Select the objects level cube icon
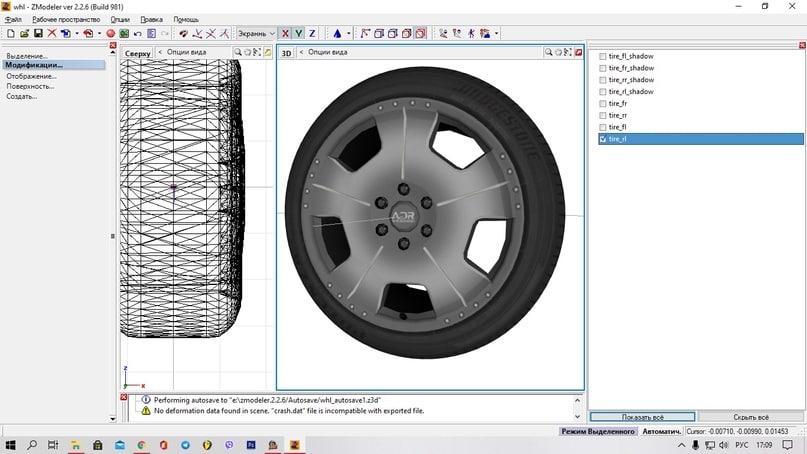This screenshot has height=454, width=807. 407,33
